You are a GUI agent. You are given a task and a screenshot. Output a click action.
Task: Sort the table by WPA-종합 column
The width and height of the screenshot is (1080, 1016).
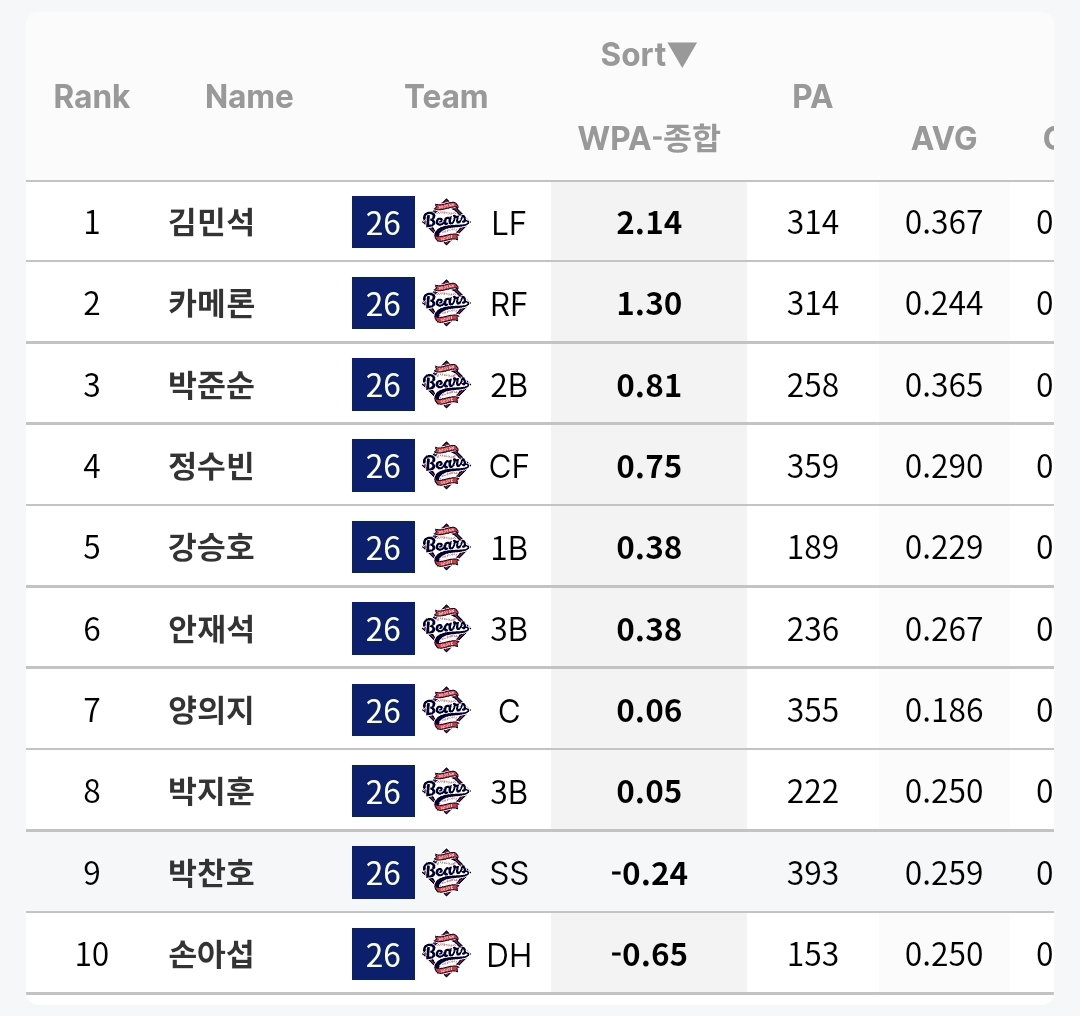[648, 138]
